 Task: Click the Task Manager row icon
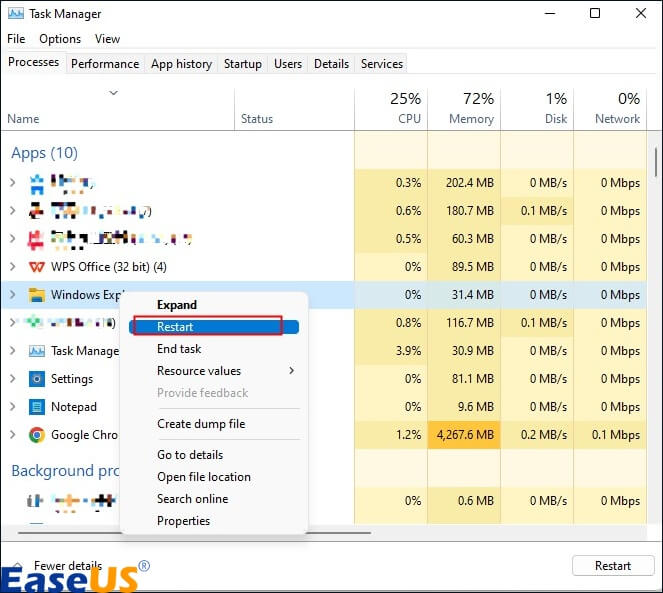click(36, 351)
